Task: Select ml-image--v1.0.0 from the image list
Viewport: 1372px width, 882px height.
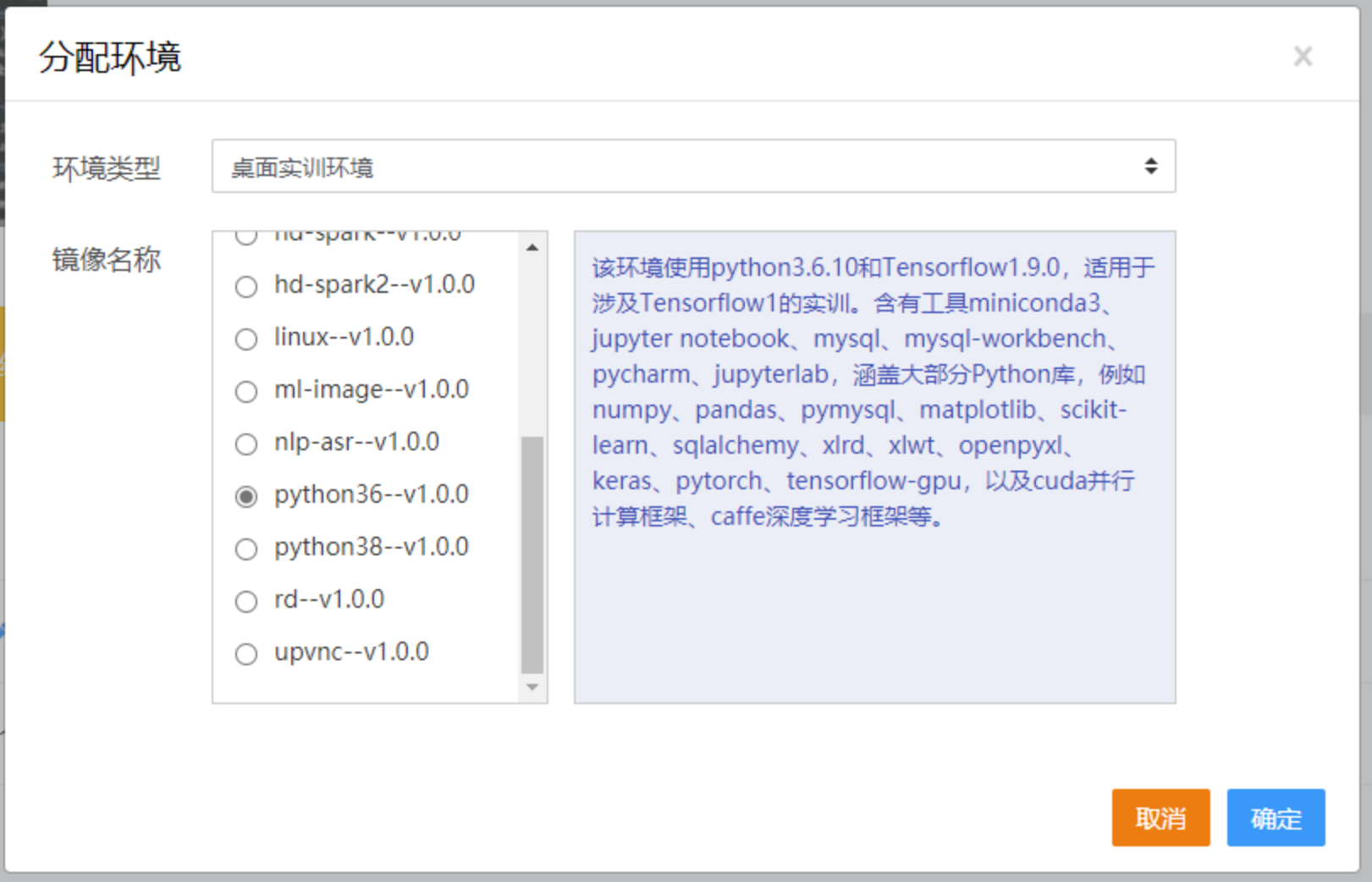Action: pos(246,392)
